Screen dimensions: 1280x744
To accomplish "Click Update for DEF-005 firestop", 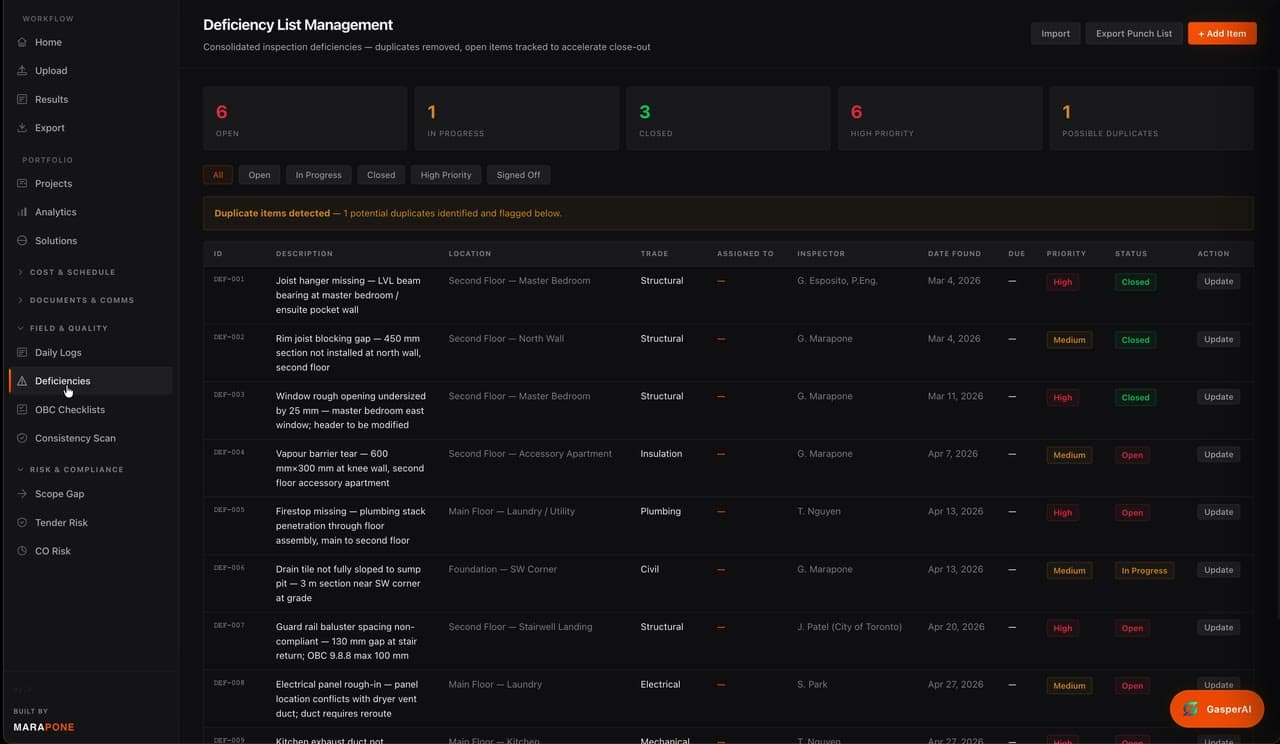I will (1218, 512).
